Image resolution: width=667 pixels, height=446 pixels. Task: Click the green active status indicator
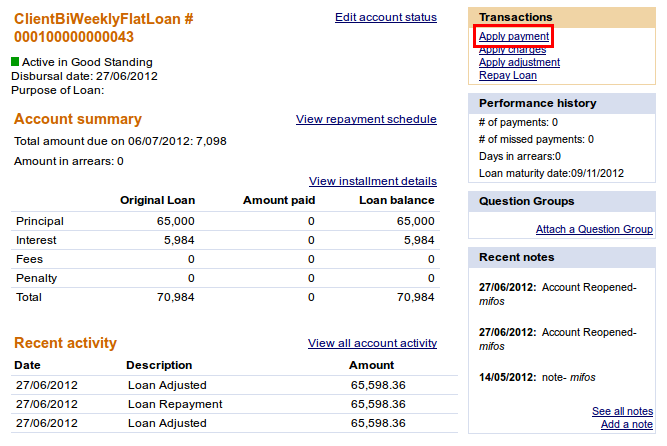(15, 62)
